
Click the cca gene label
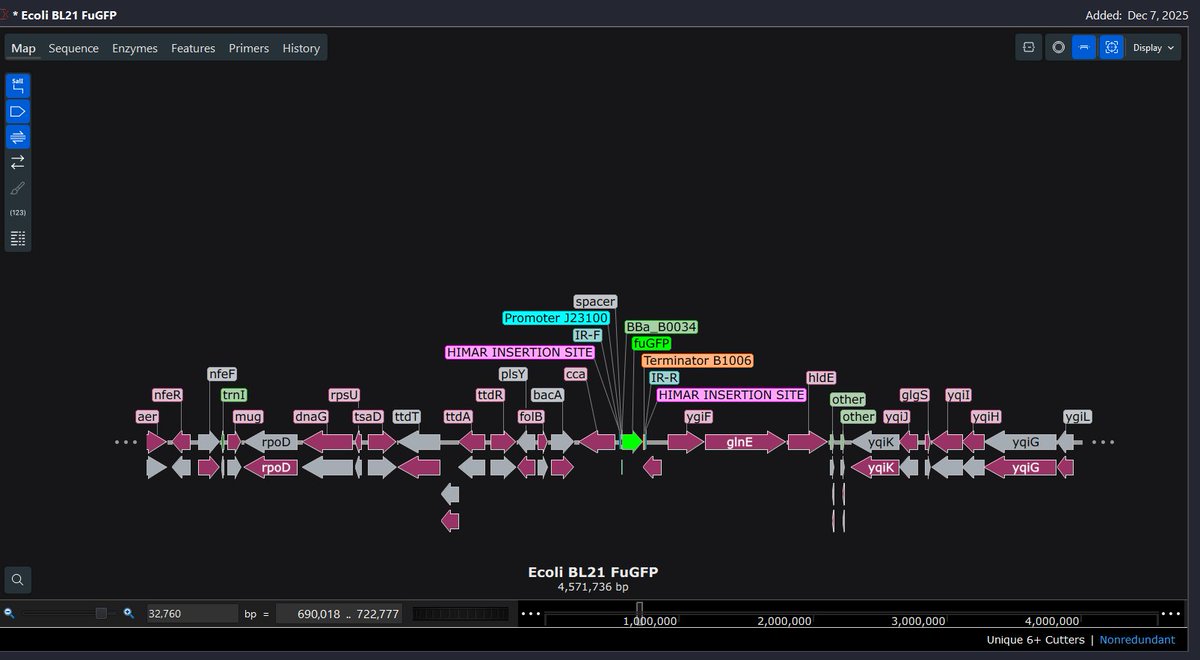pos(576,374)
